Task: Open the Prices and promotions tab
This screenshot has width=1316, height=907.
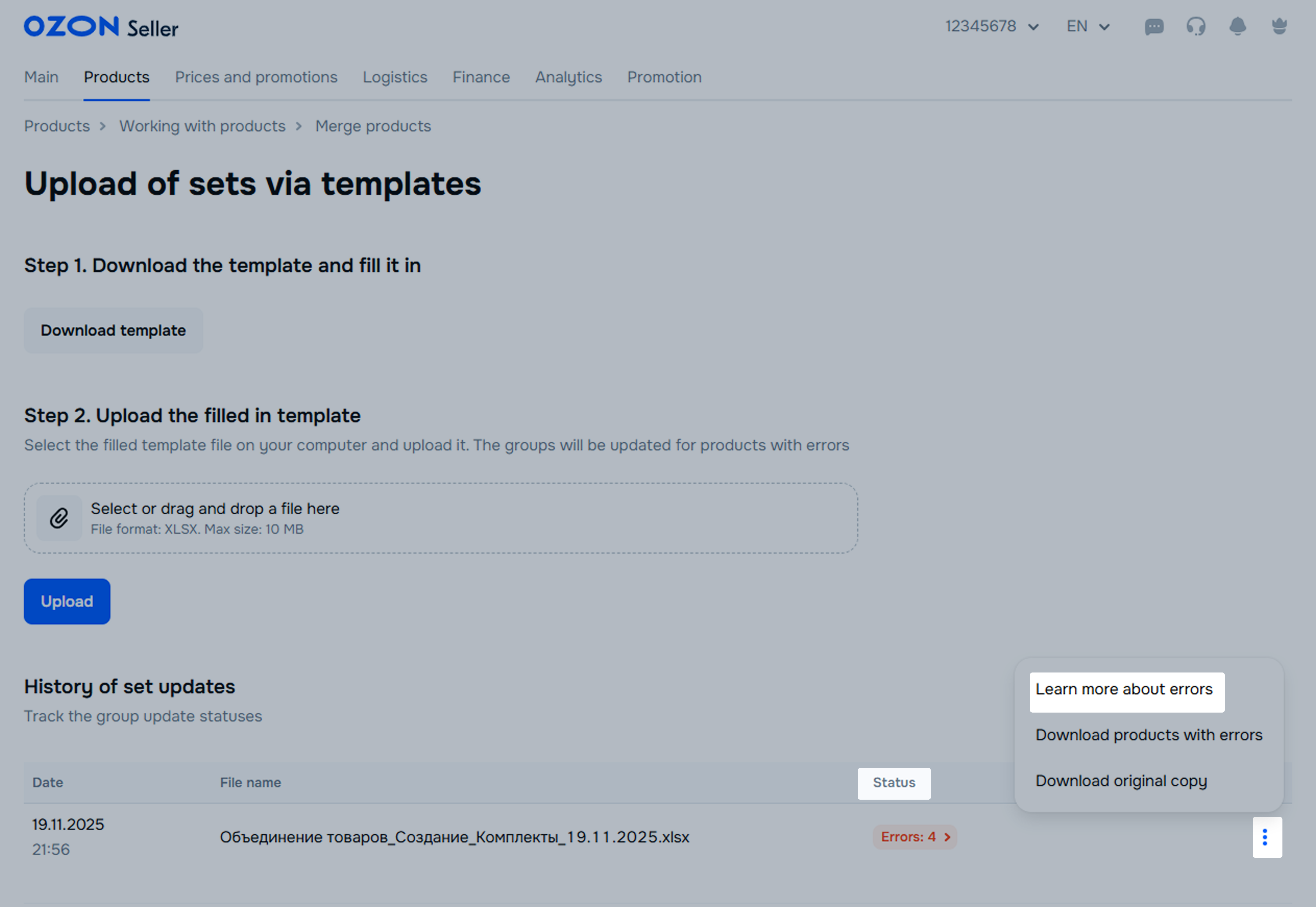Action: (256, 77)
